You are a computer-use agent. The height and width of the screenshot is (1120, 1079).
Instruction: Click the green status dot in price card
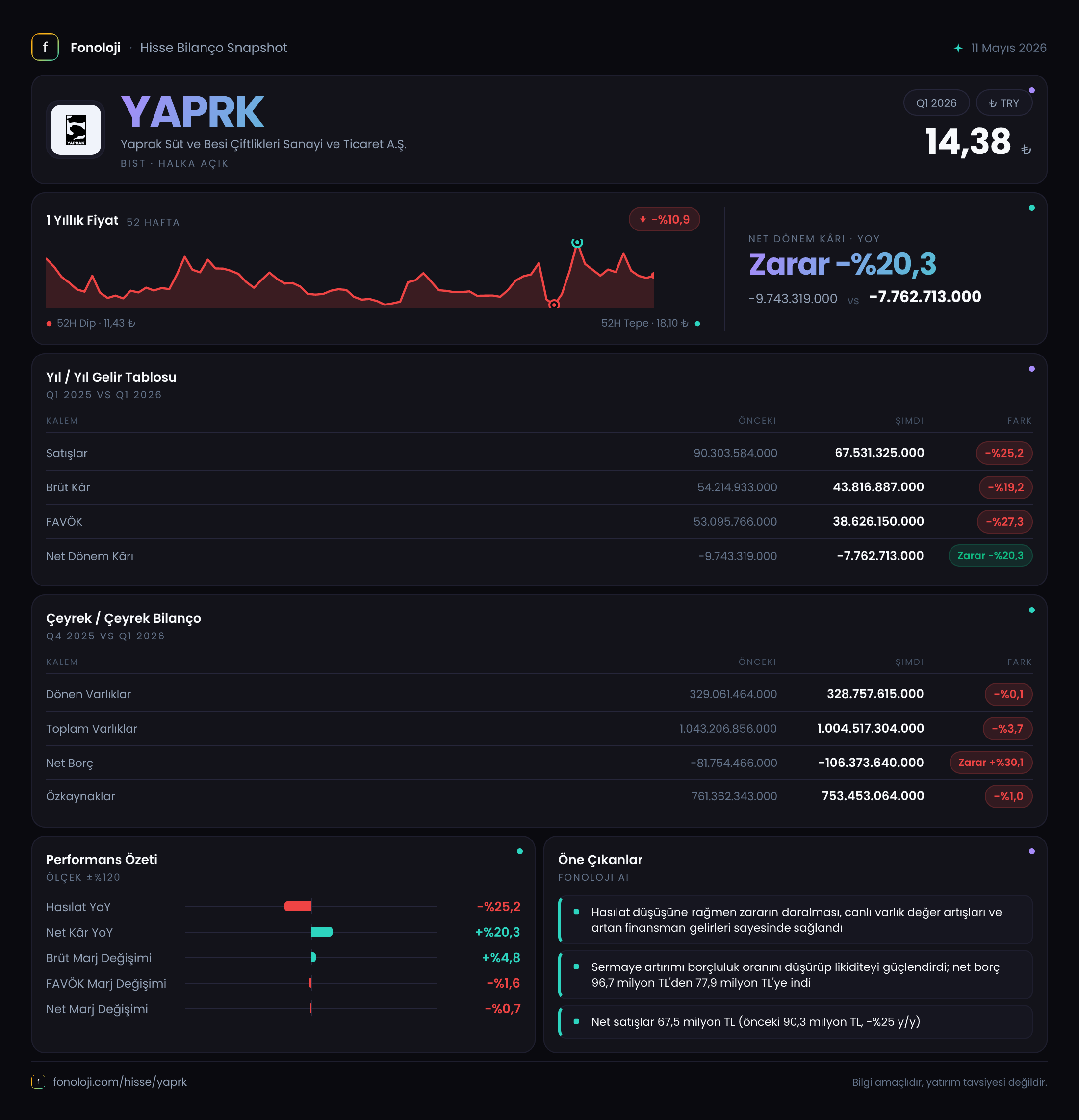tap(1031, 208)
